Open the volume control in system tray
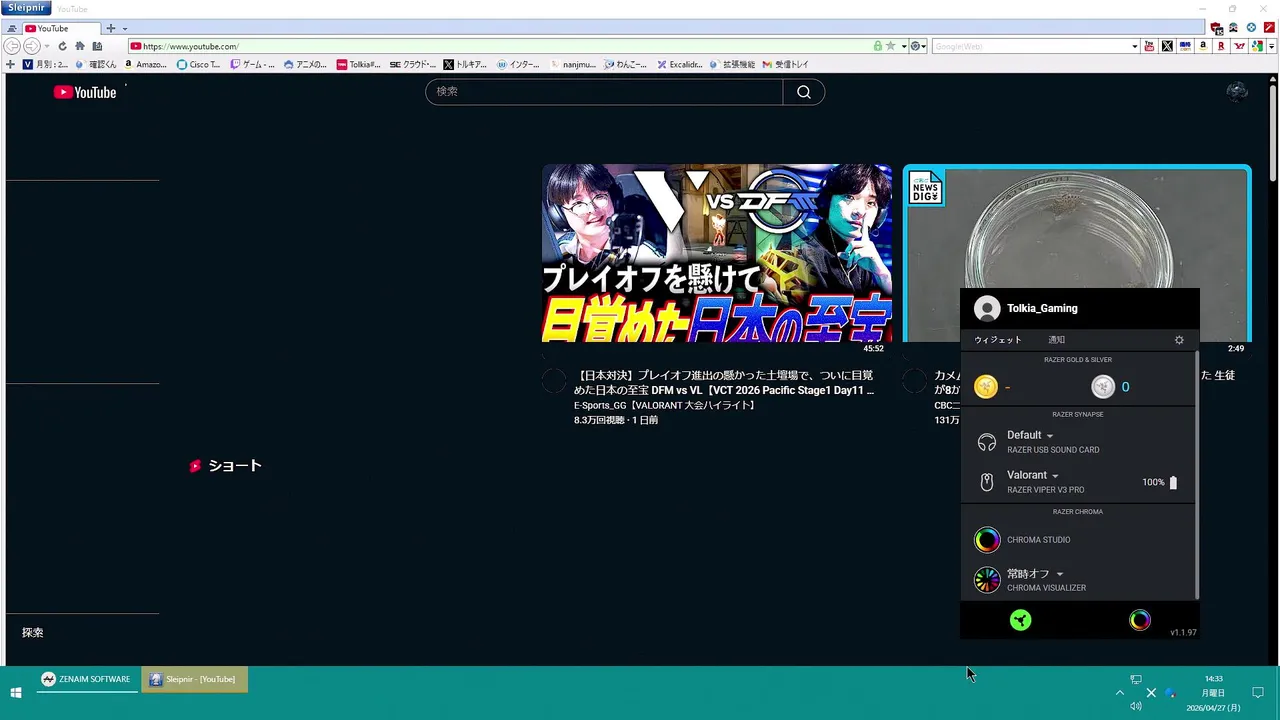Screen dimensions: 1280x720 click(x=1135, y=706)
